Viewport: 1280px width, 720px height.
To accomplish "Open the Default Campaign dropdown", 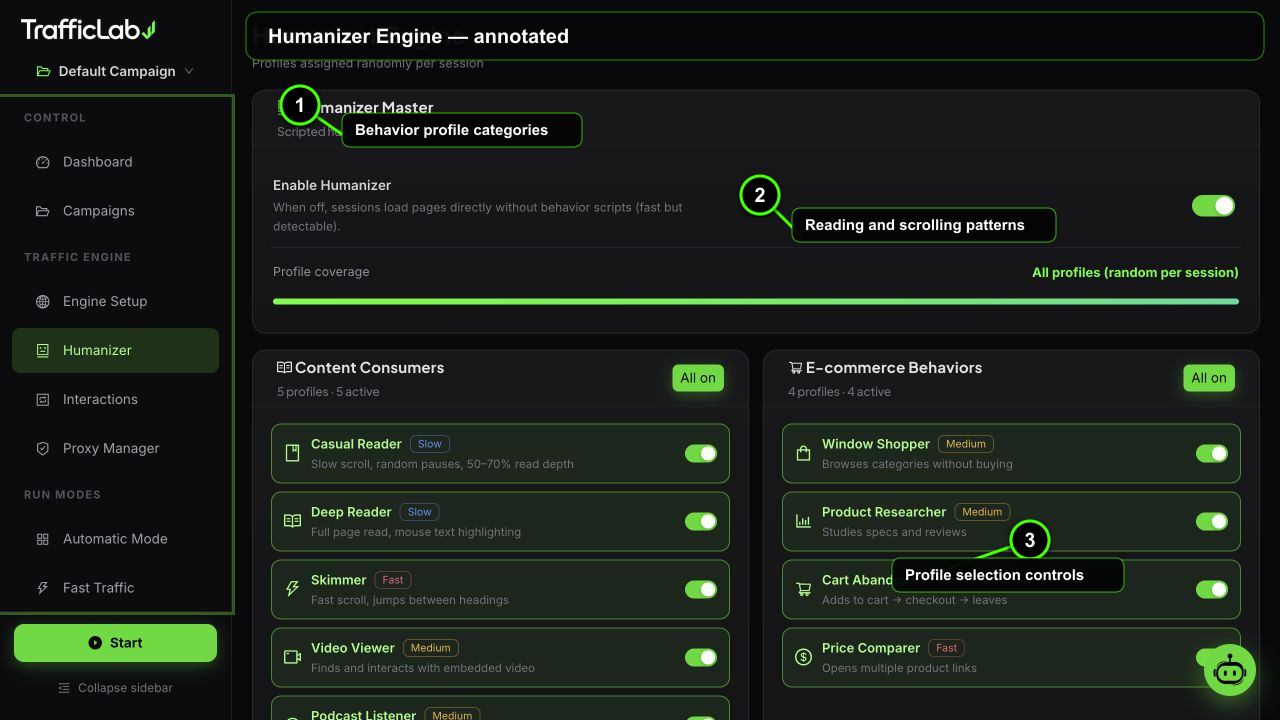I will 115,71.
